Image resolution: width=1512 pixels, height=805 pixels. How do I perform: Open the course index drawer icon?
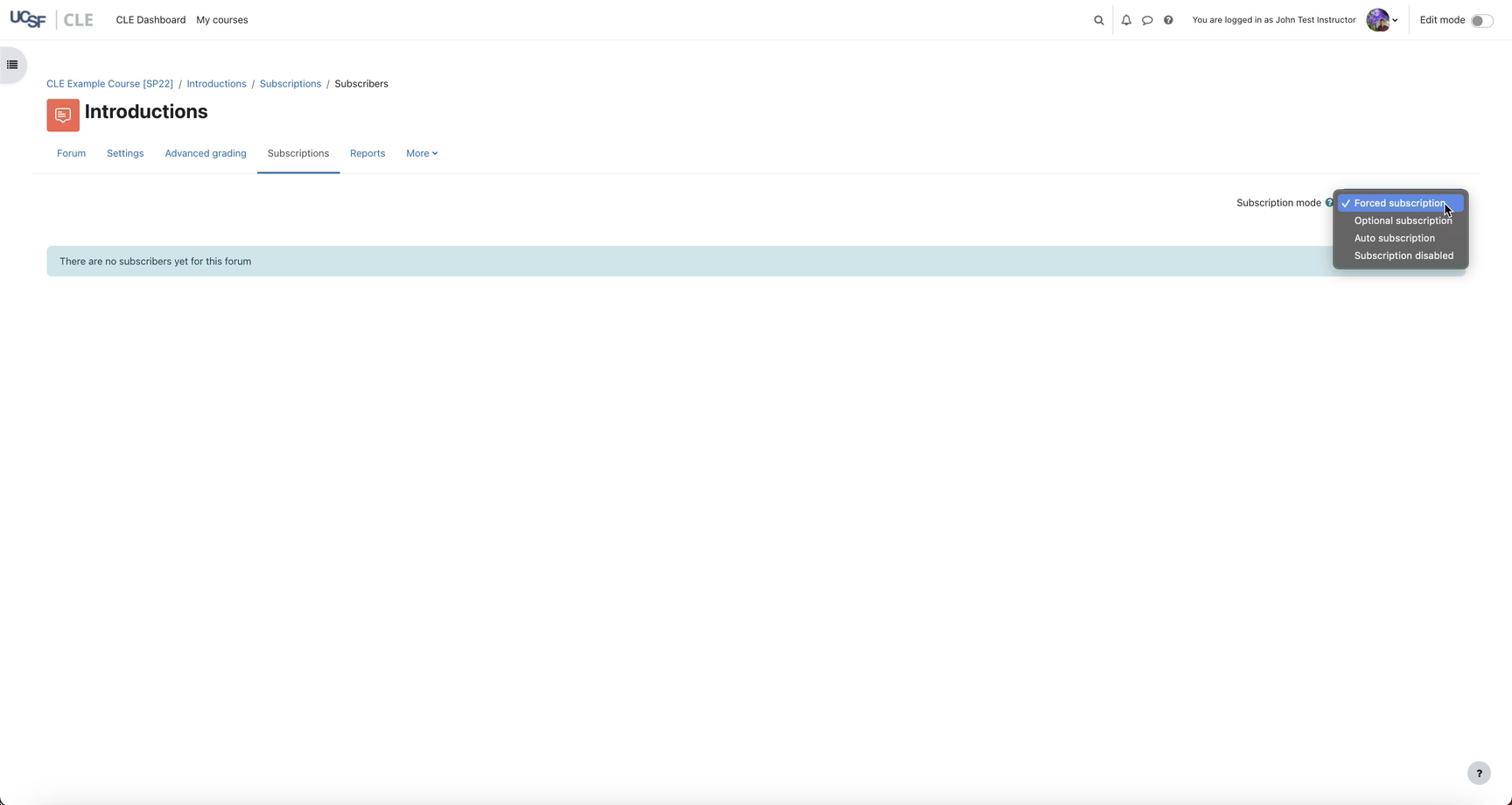pyautogui.click(x=12, y=65)
